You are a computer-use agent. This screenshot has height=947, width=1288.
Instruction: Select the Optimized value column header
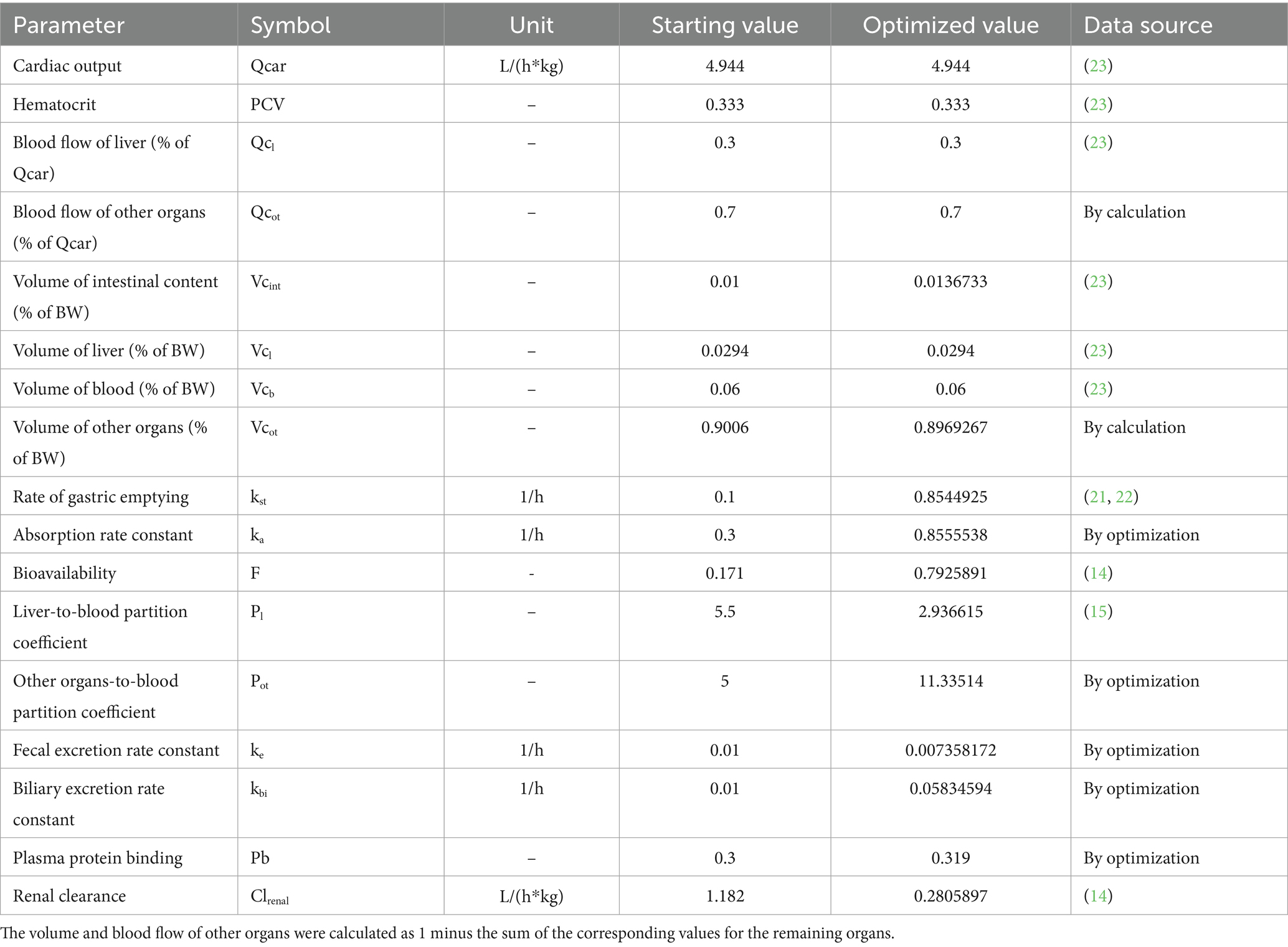(950, 25)
